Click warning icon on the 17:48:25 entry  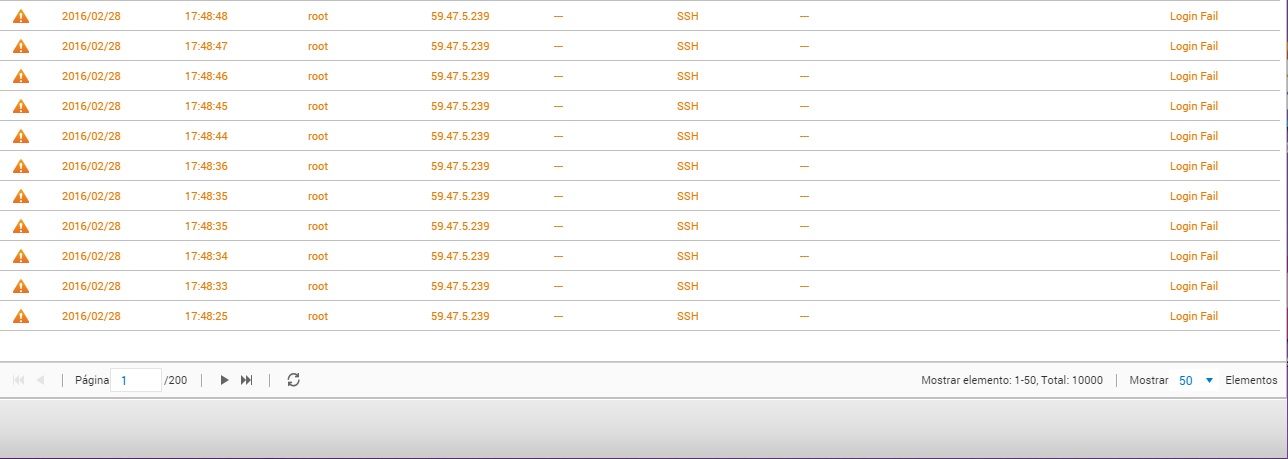(x=21, y=316)
